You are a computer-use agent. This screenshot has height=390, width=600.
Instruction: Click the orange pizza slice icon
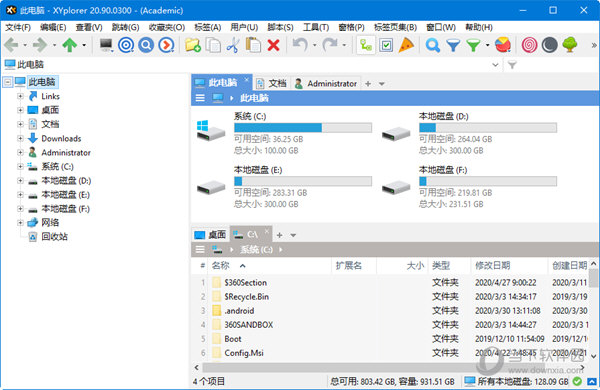pyautogui.click(x=406, y=45)
